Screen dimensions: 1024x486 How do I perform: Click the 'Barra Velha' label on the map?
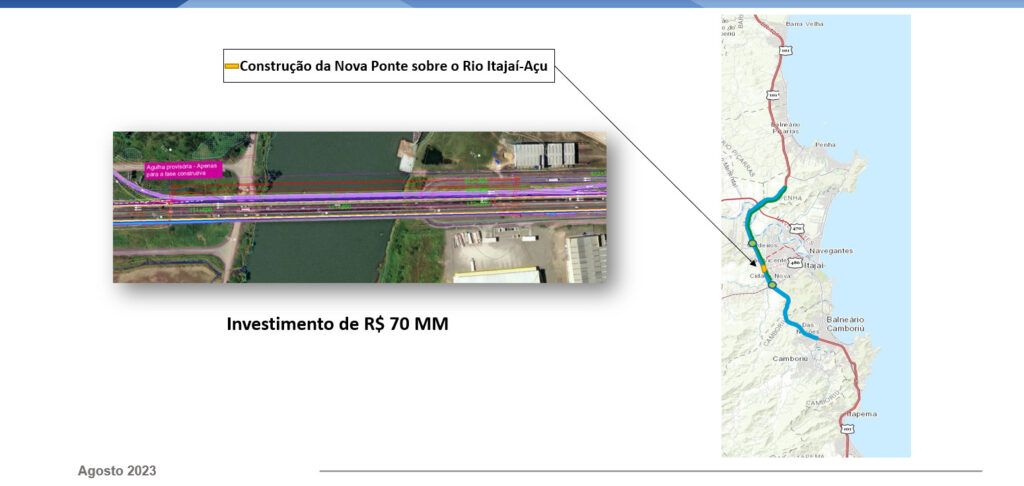(805, 24)
